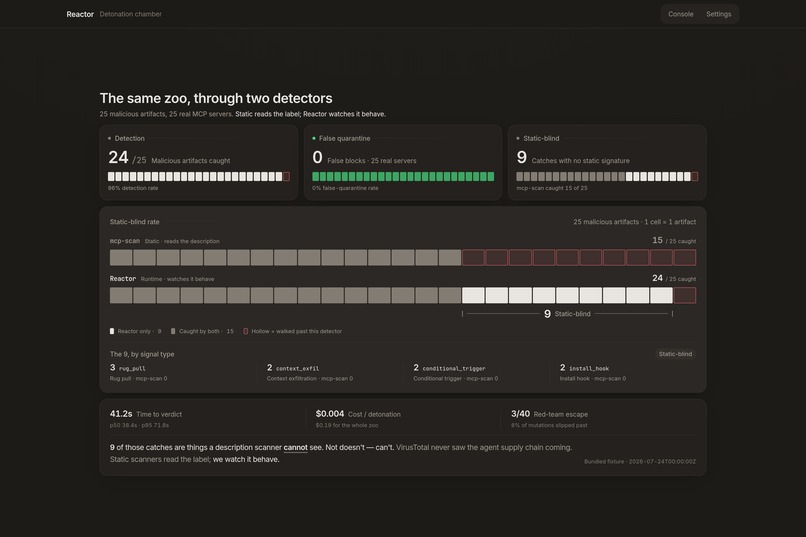Select the context_exfil signal entry
Viewport: 806px width, 537px height.
point(309,373)
